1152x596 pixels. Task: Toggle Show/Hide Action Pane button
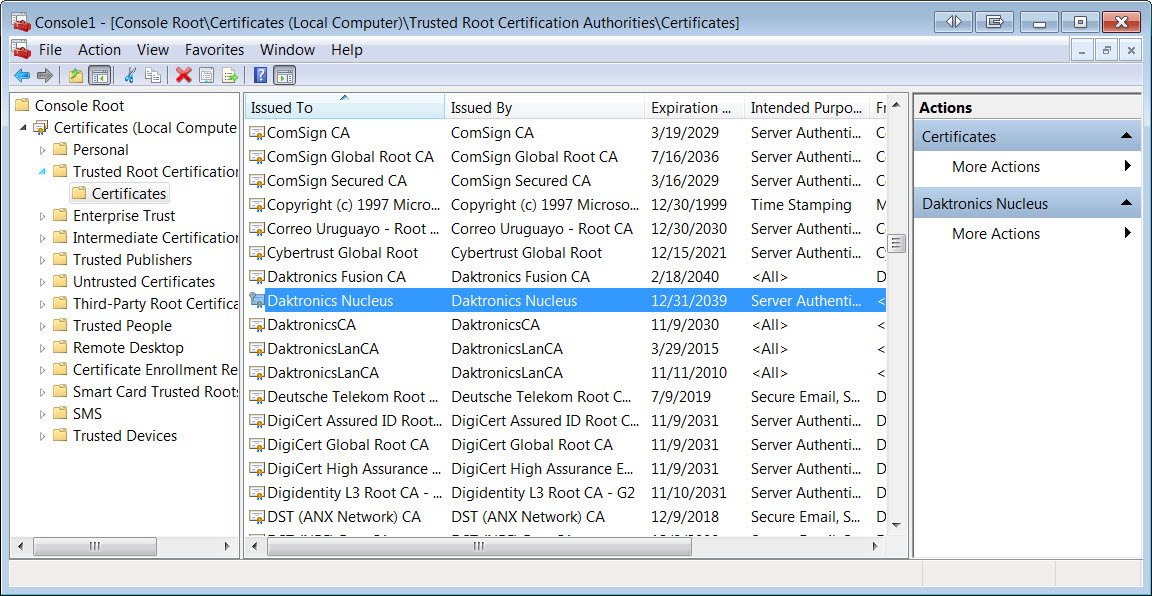tap(285, 75)
